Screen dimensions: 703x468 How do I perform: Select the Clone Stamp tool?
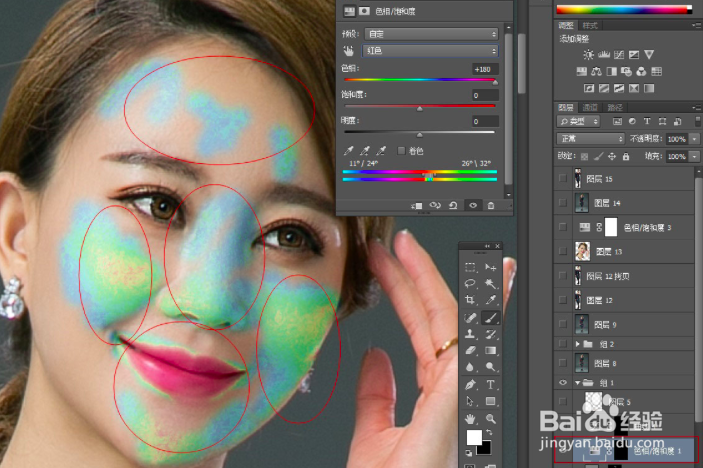(x=470, y=334)
